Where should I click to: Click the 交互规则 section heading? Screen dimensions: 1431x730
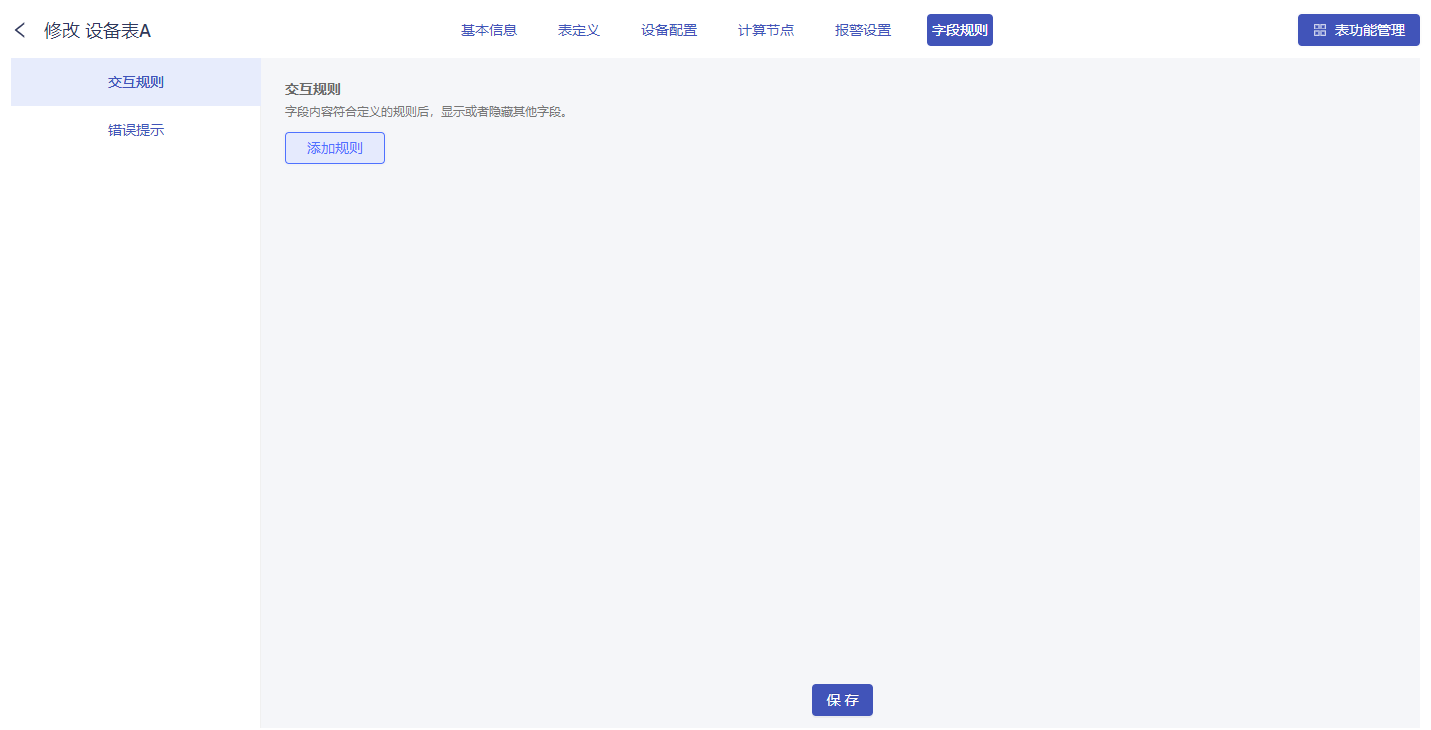point(313,89)
